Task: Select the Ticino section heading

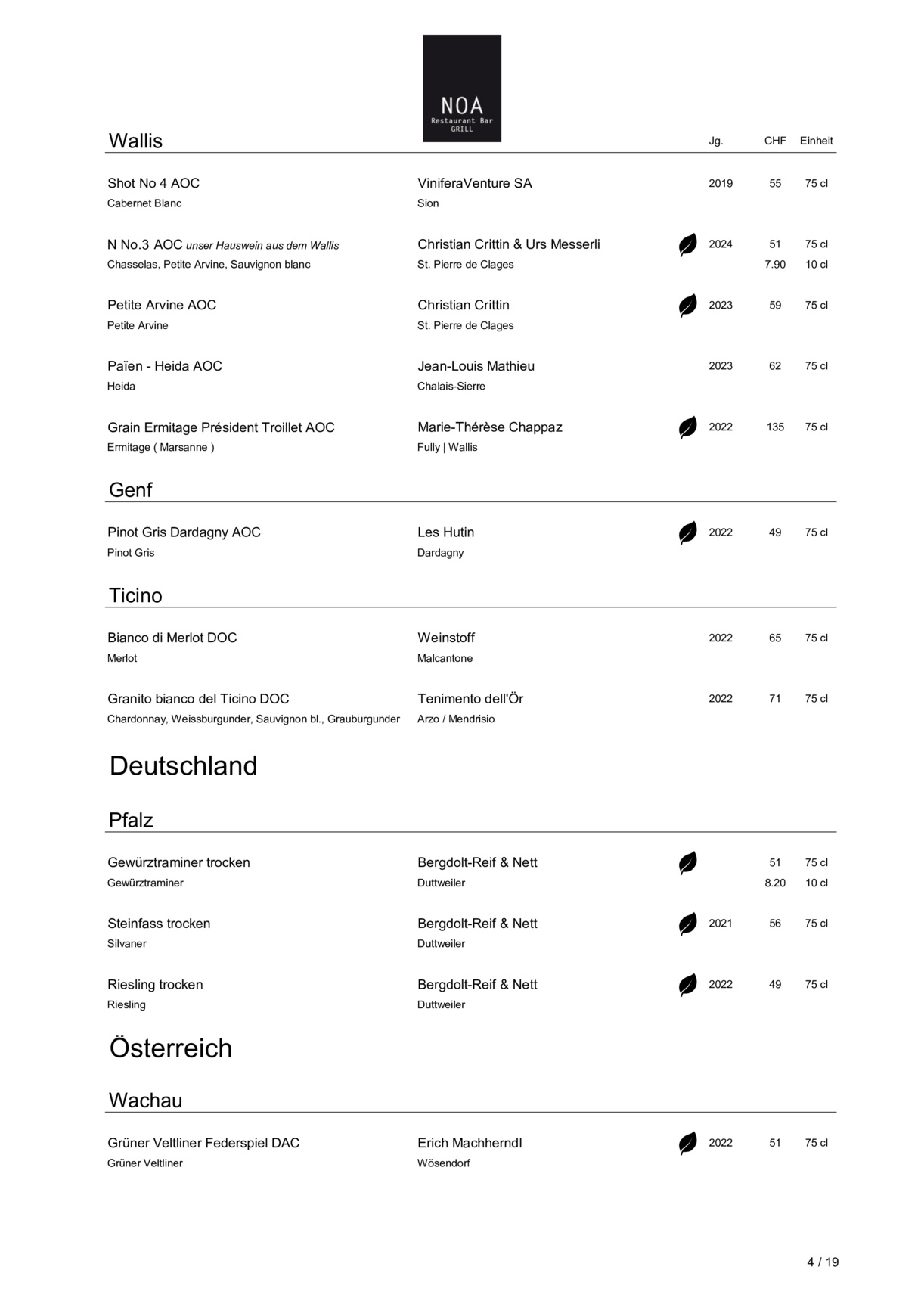Action: 135,595
